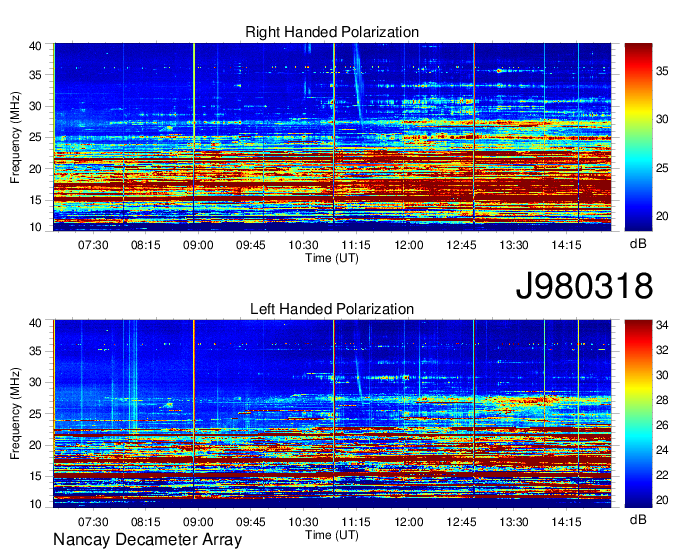Click 30 MHz frequency tick of Left Handed plot
This screenshot has height=552, width=680.
pyautogui.click(x=35, y=382)
